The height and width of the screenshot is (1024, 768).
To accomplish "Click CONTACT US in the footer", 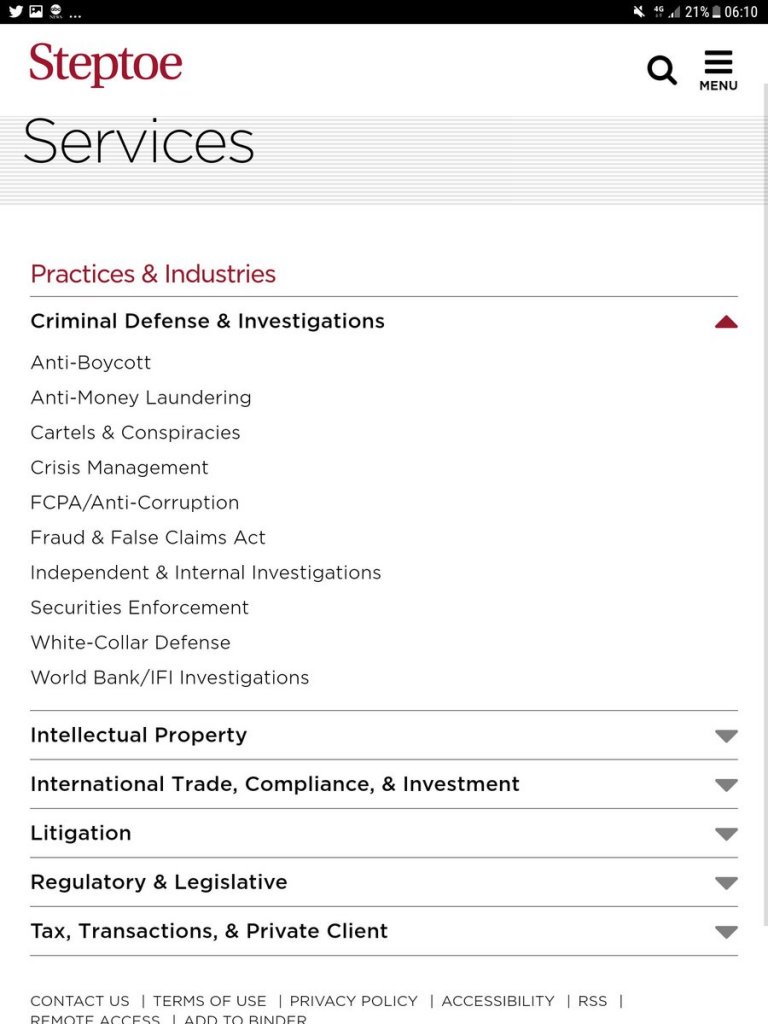I will (x=80, y=1001).
